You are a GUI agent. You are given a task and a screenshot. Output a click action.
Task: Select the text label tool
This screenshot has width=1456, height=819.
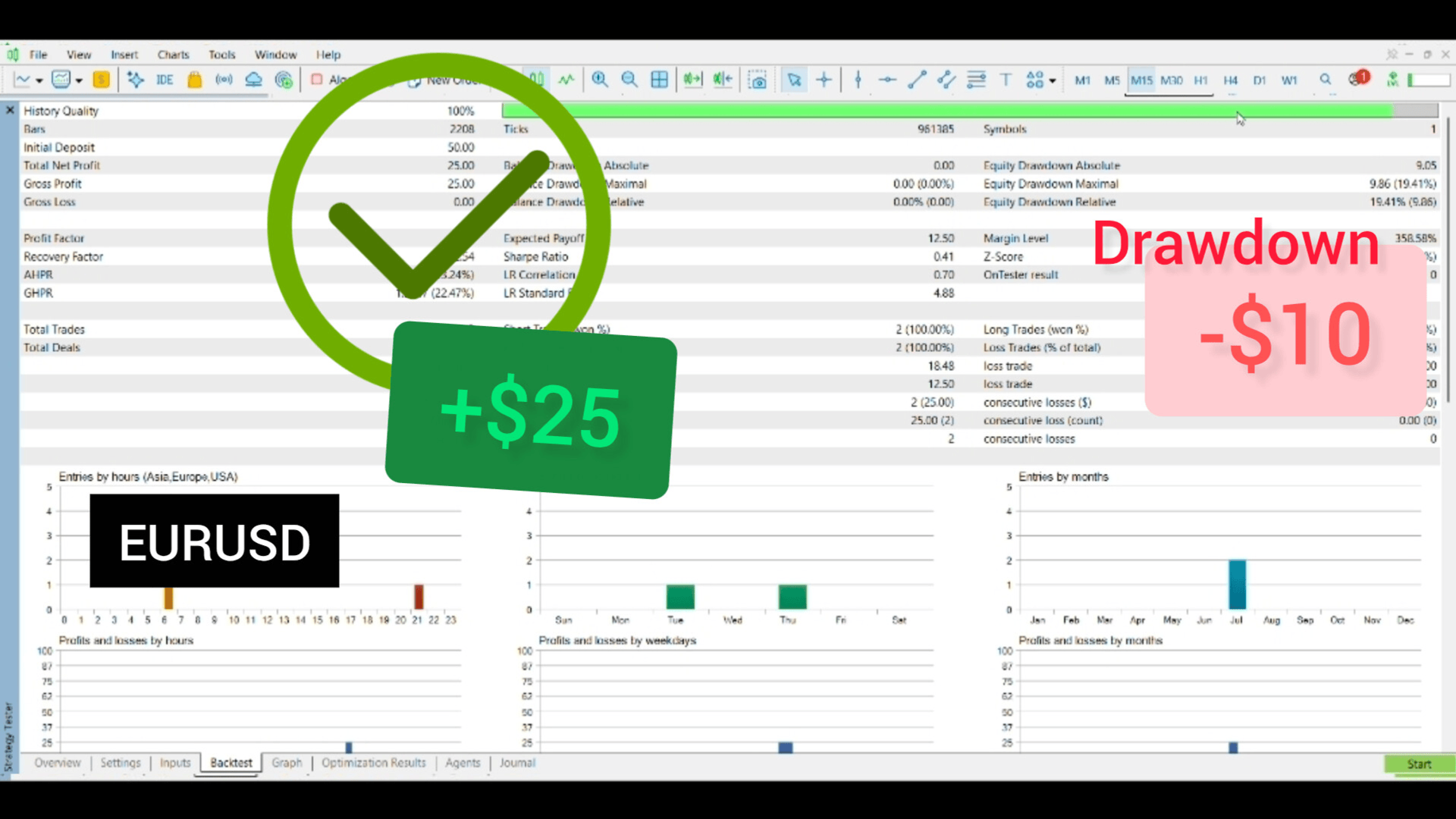pyautogui.click(x=1006, y=80)
